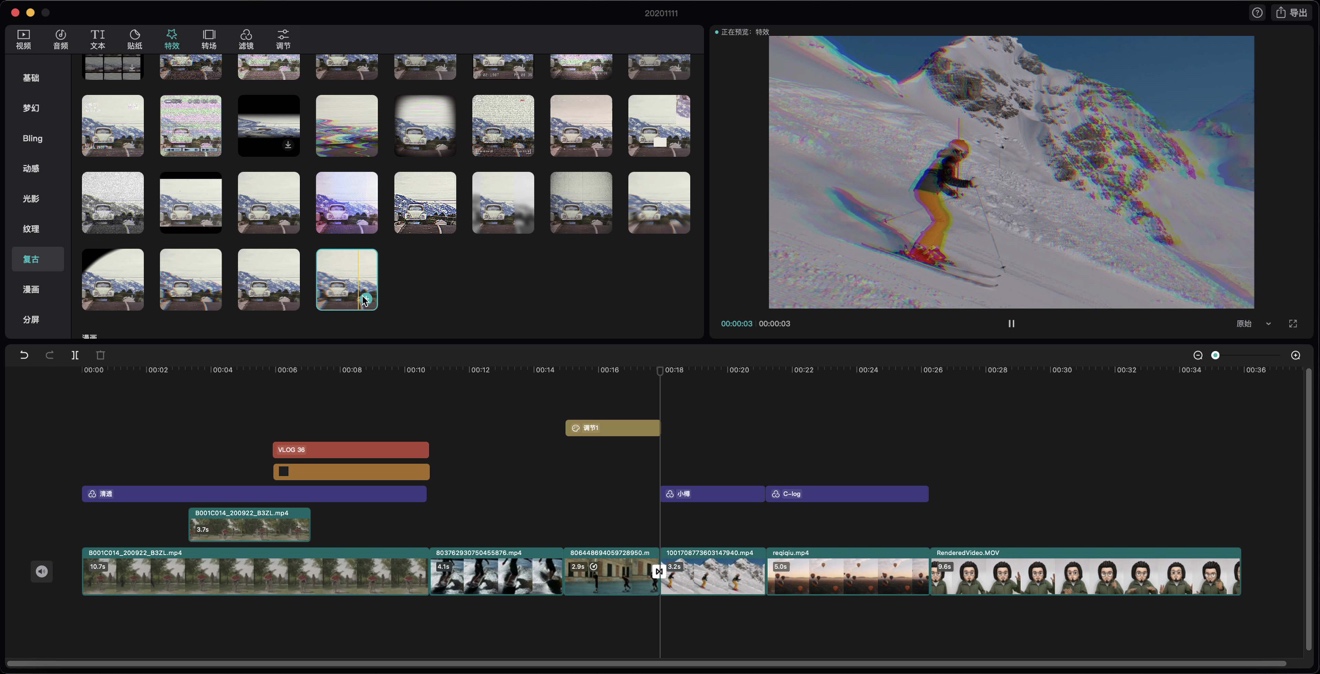Click the undo arrow in timeline toolbar
Image resolution: width=1320 pixels, height=674 pixels.
24,355
